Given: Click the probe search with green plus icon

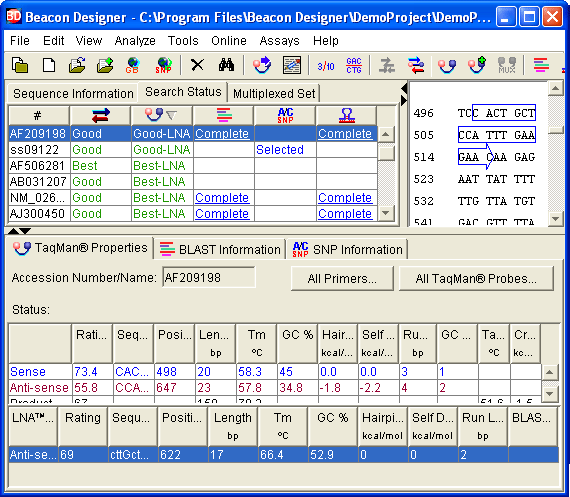Looking at the screenshot, I should point(477,65).
